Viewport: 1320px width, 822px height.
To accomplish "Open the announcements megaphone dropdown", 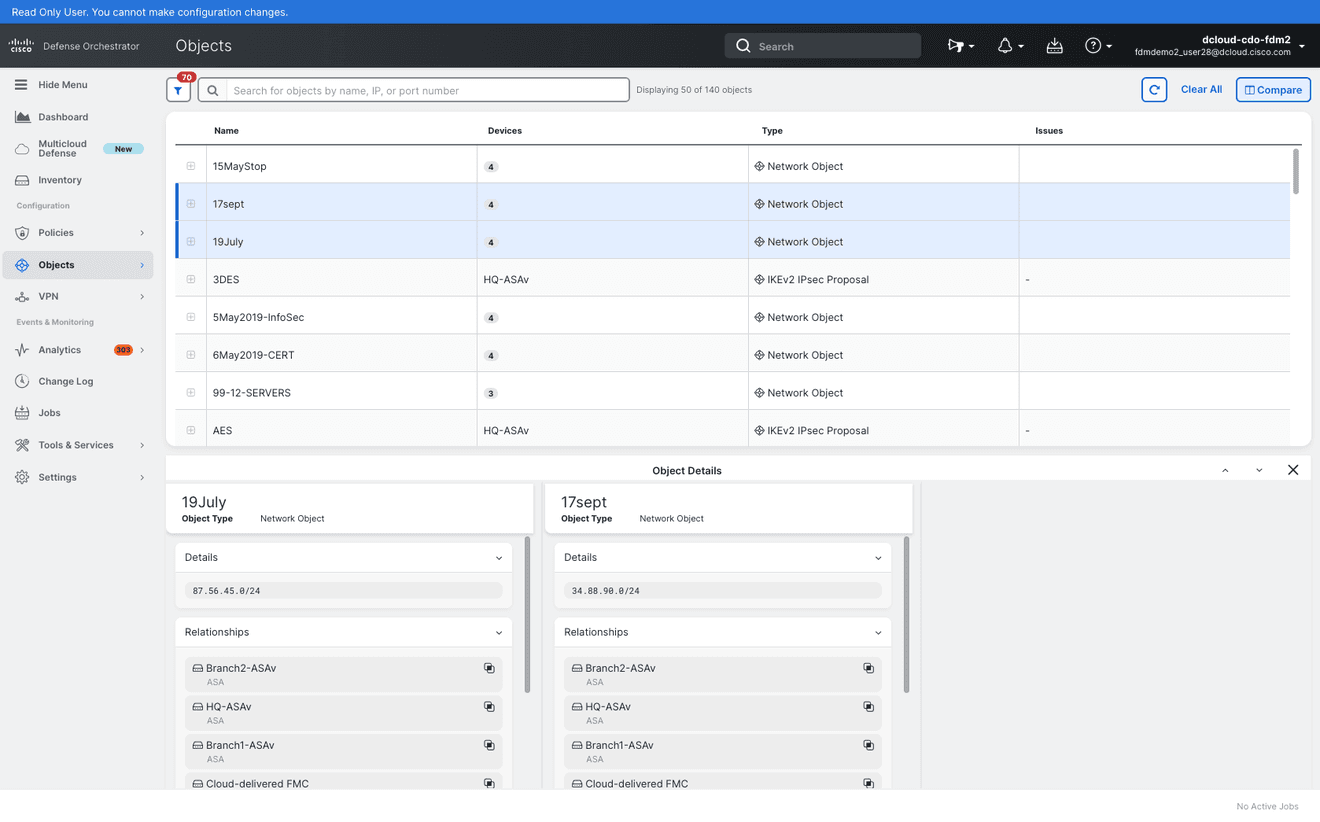I will 960,46.
